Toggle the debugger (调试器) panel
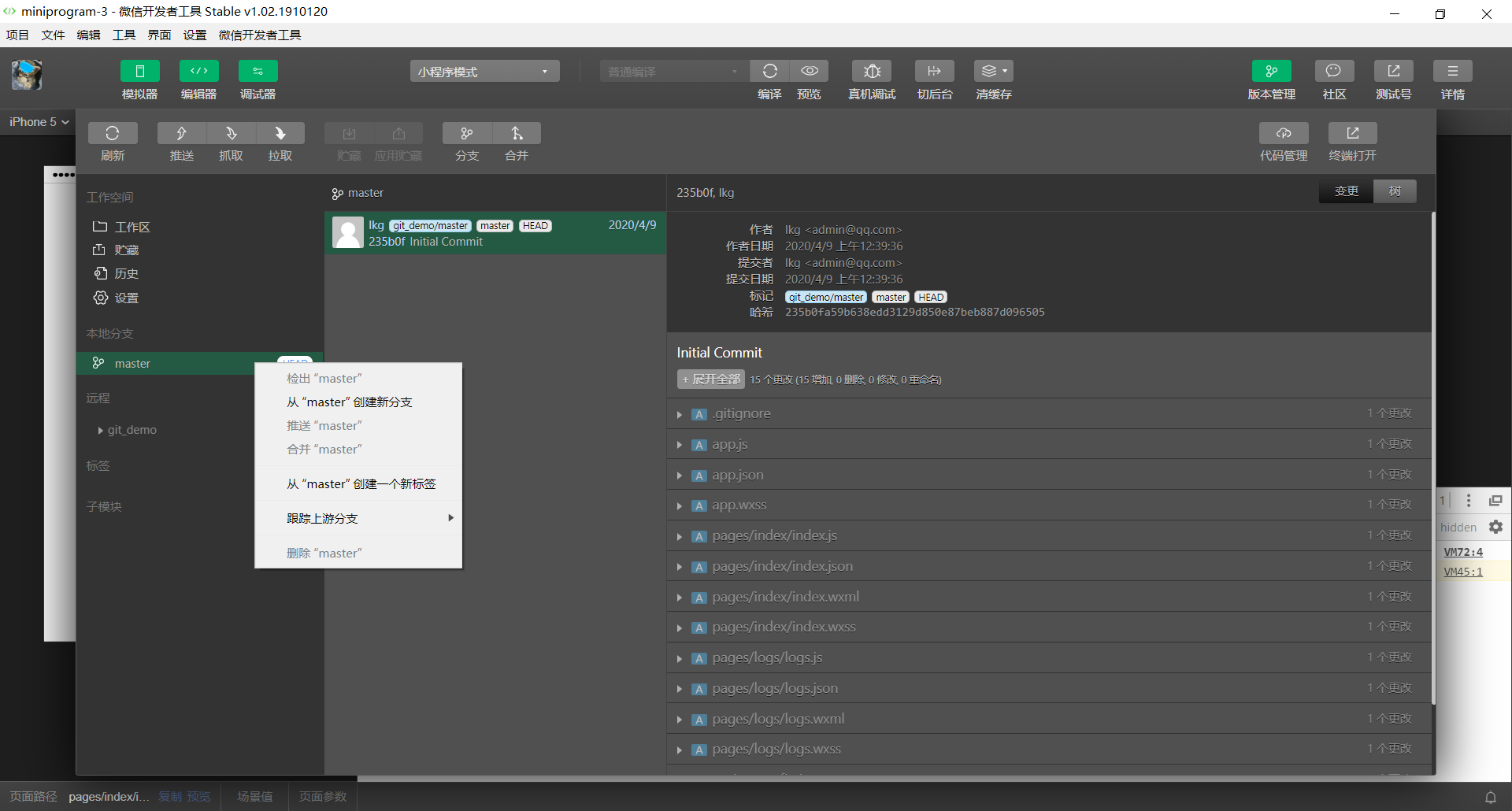The height and width of the screenshot is (811, 1512). point(258,71)
